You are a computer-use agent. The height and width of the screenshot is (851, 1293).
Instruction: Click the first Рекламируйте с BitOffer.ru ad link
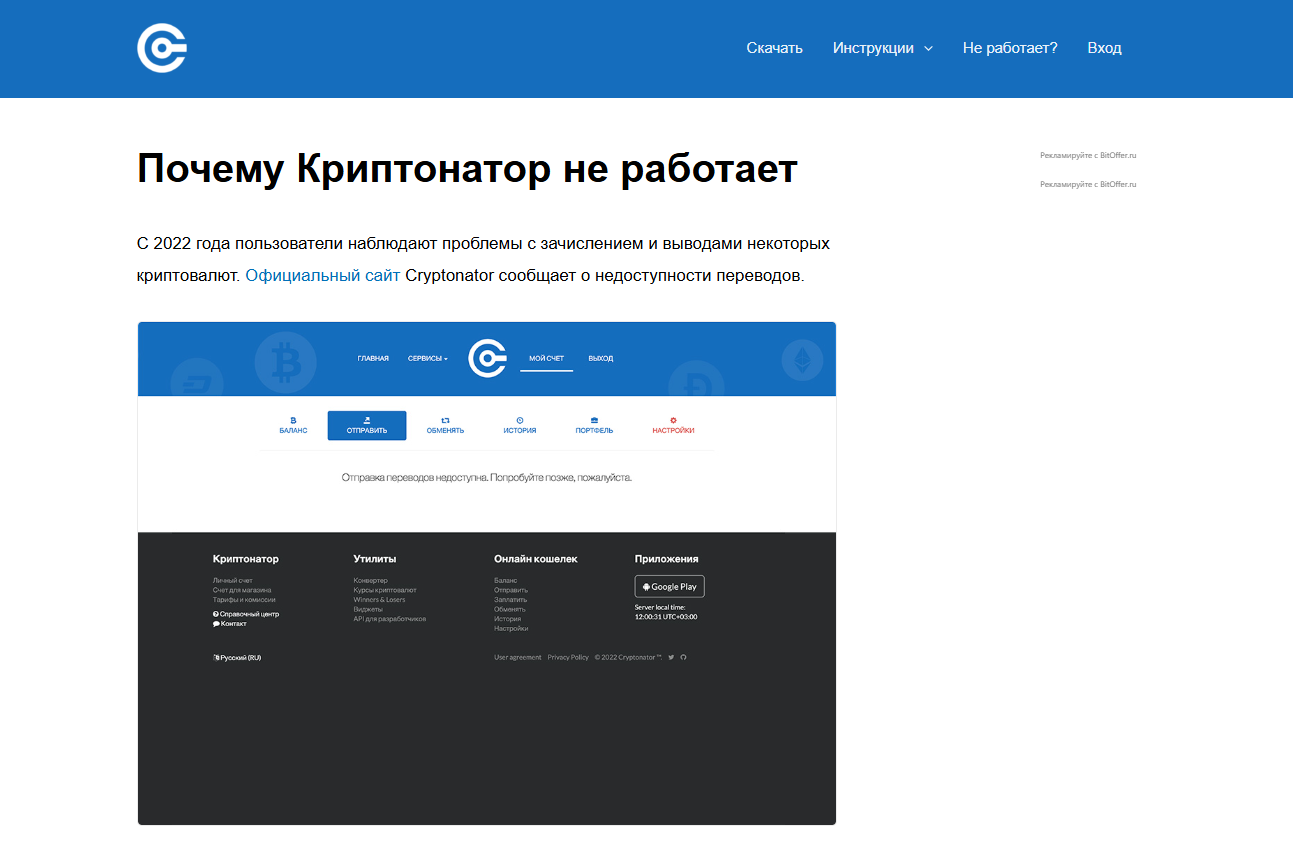click(x=1088, y=155)
